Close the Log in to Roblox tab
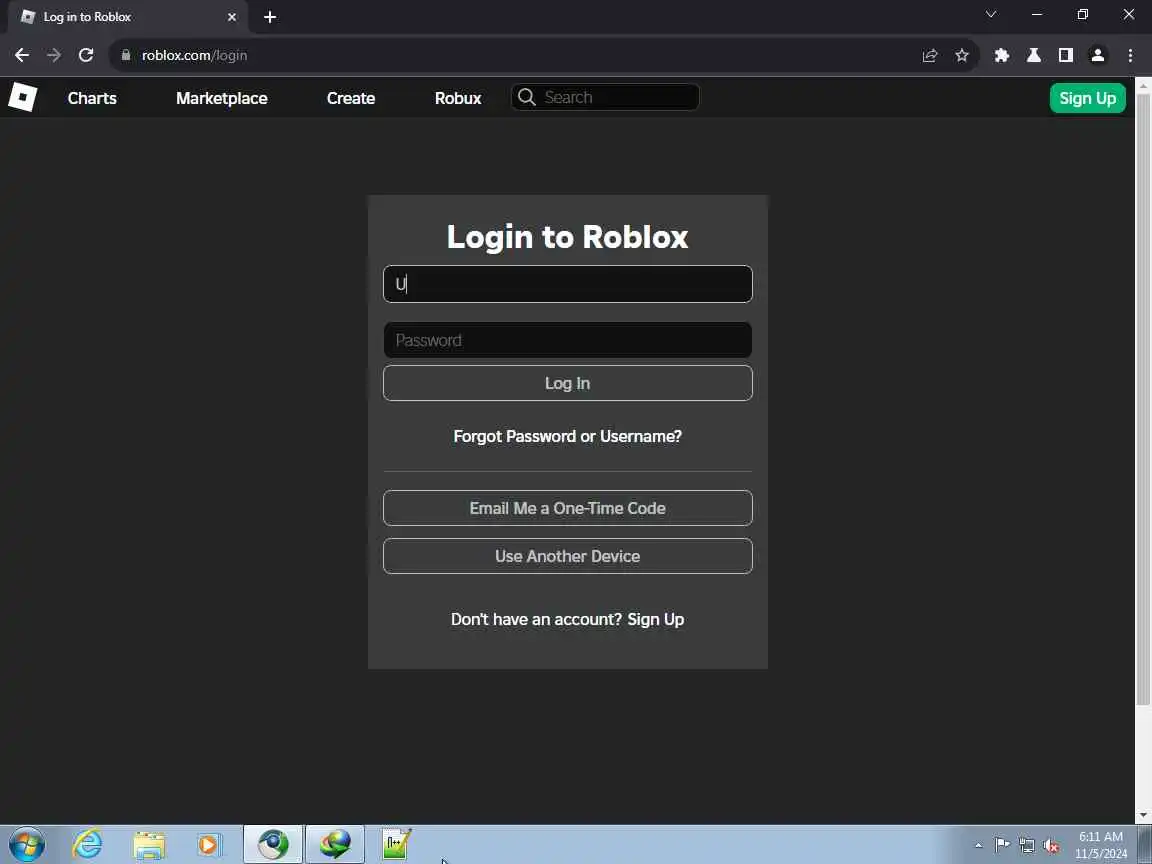1152x864 pixels. pos(232,17)
